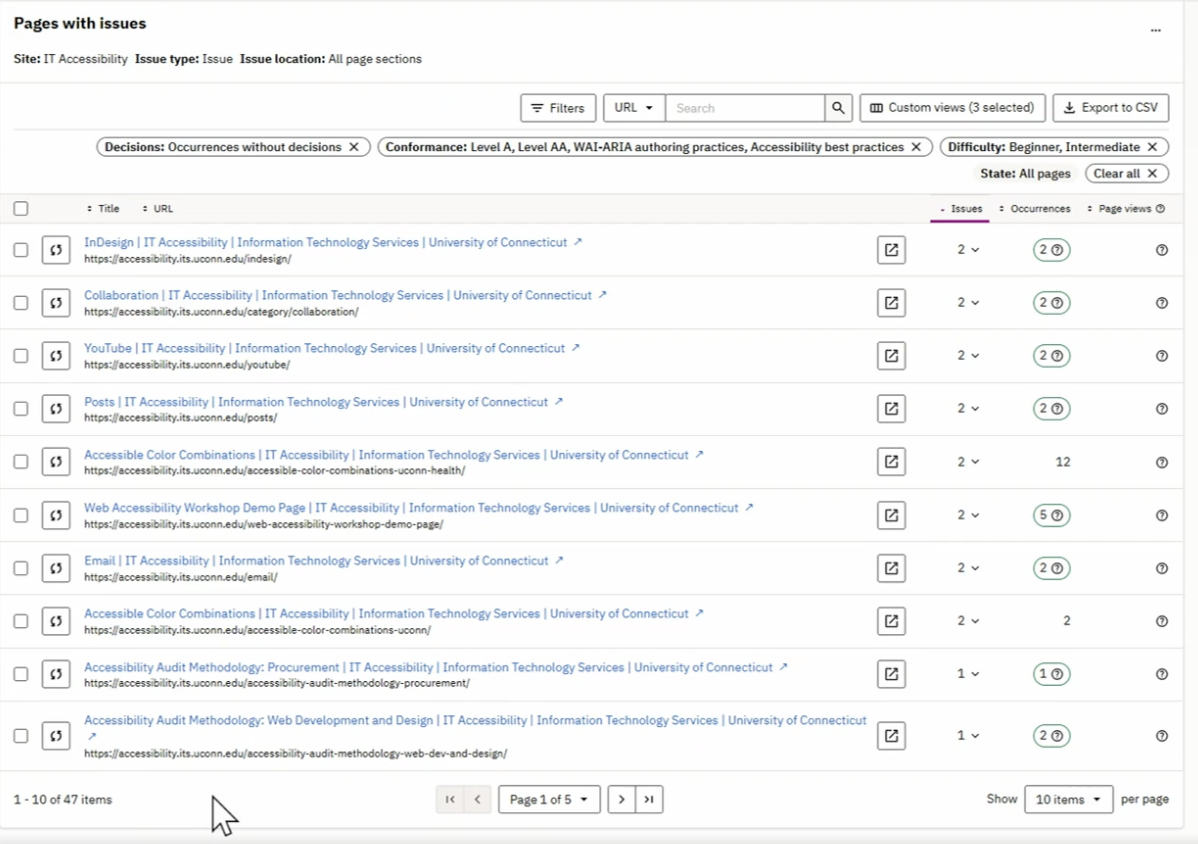The height and width of the screenshot is (844, 1198).
Task: Remove the Decisions filter chip
Action: click(x=354, y=147)
